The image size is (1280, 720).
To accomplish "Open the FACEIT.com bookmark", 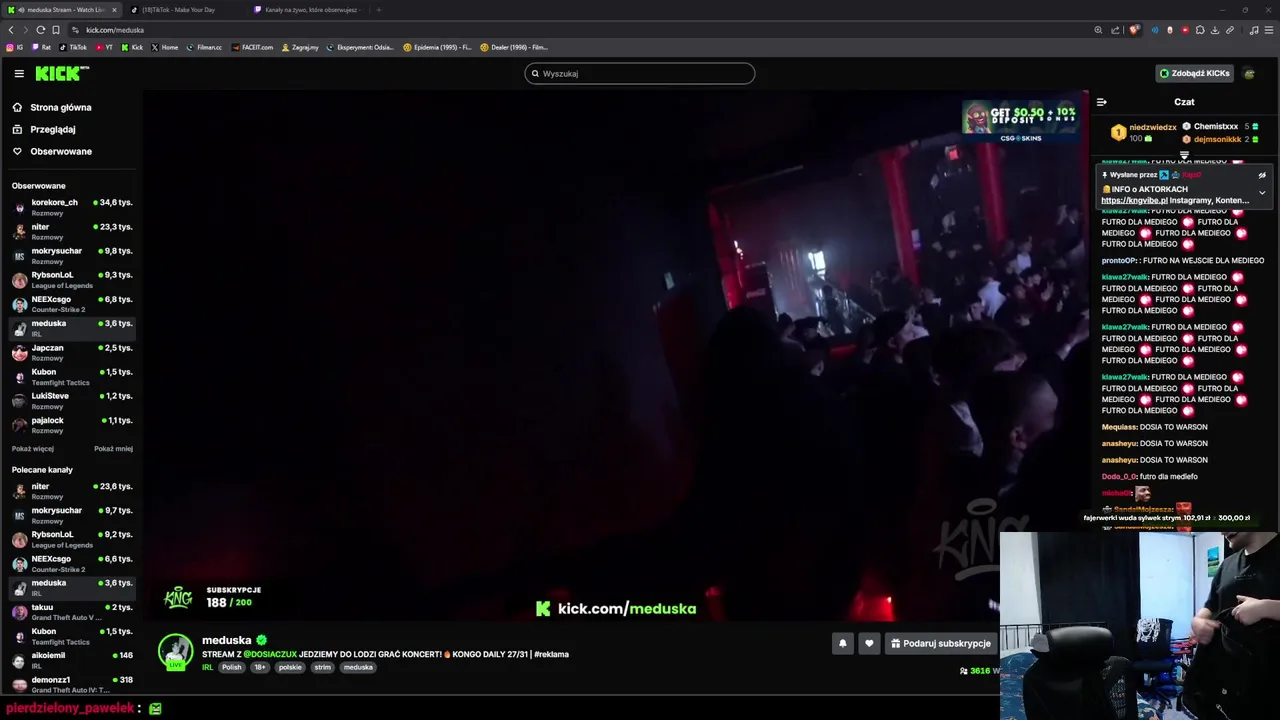I will [x=252, y=47].
